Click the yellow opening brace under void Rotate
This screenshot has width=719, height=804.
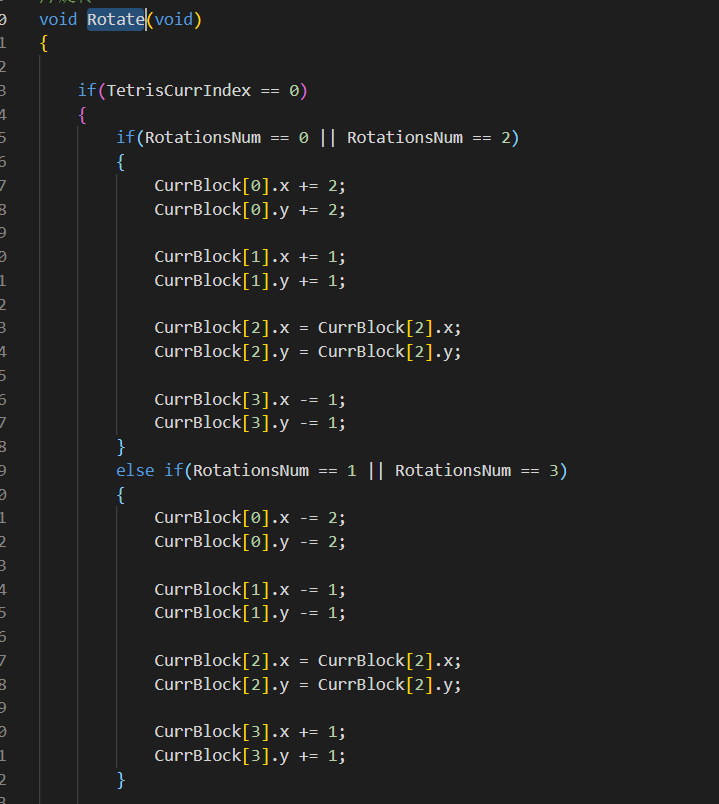(x=44, y=44)
